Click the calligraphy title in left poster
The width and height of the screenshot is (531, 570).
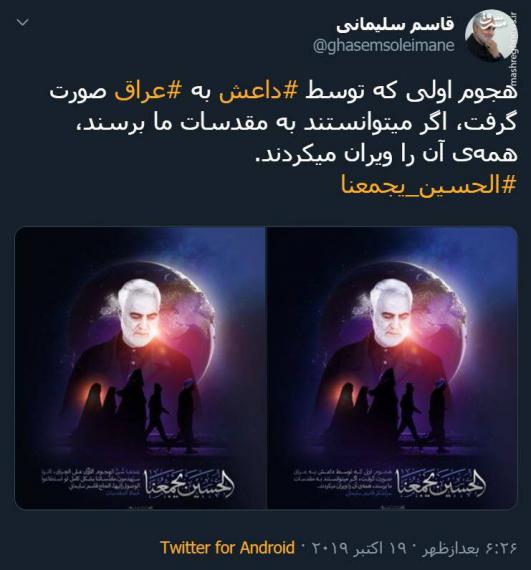coord(189,483)
